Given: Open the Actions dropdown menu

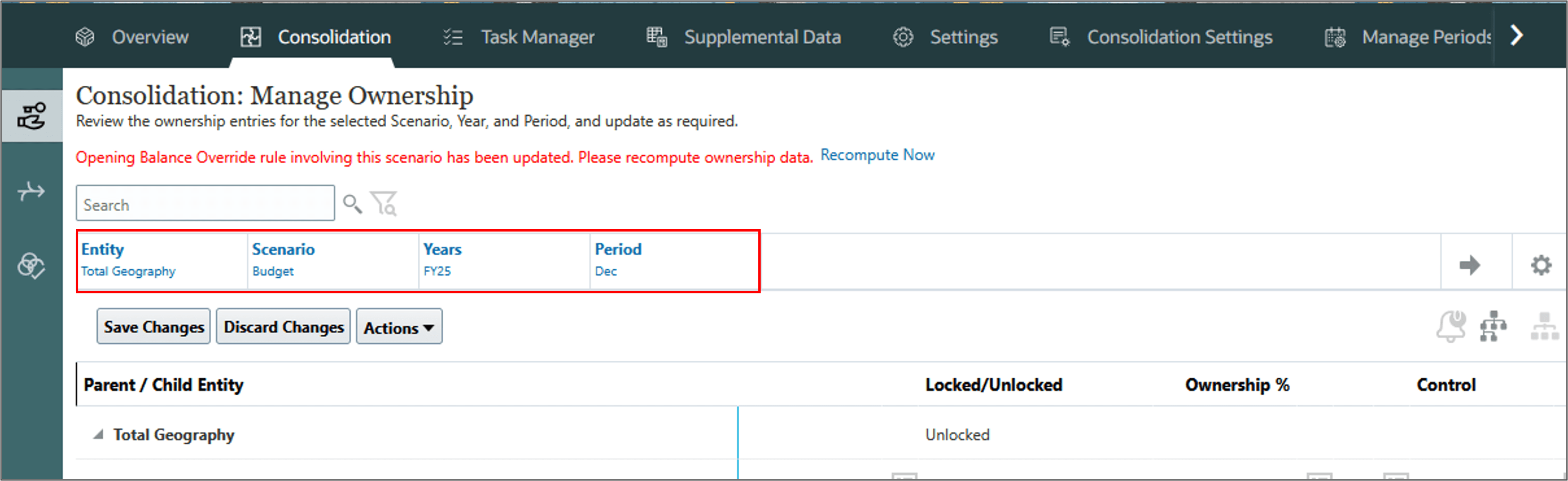Looking at the screenshot, I should (x=398, y=327).
